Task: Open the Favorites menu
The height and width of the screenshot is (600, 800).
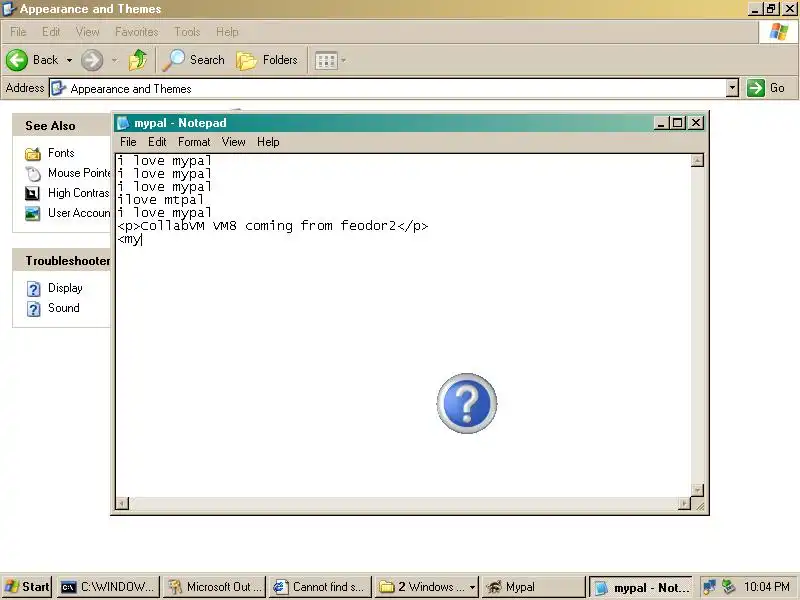Action: [136, 32]
